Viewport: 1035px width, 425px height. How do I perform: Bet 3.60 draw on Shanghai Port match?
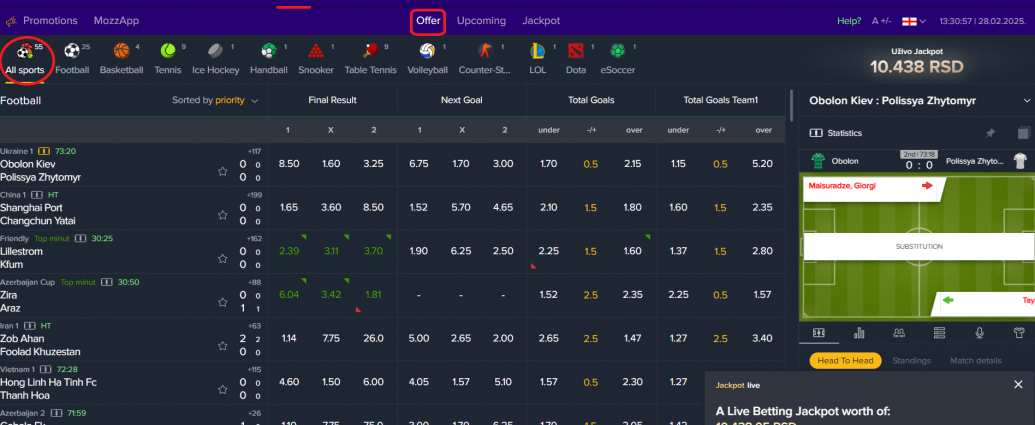pyautogui.click(x=331, y=207)
